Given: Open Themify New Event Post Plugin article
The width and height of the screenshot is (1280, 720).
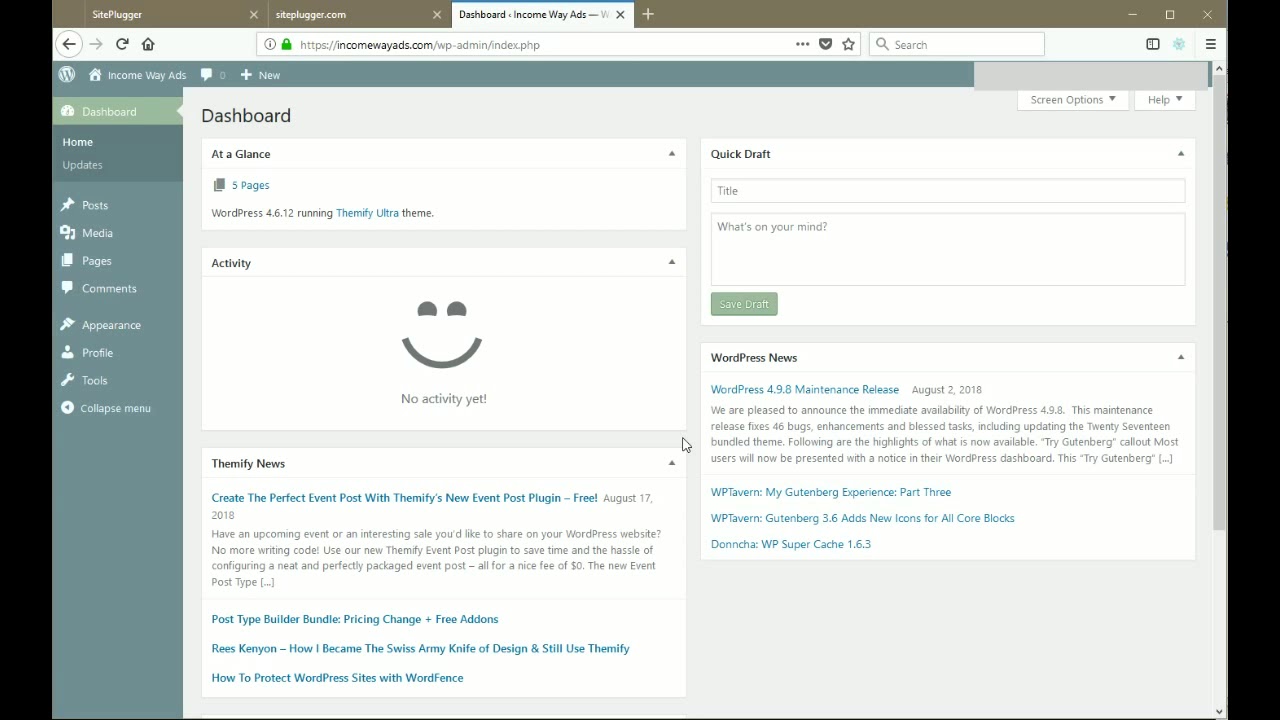Looking at the screenshot, I should tap(404, 498).
